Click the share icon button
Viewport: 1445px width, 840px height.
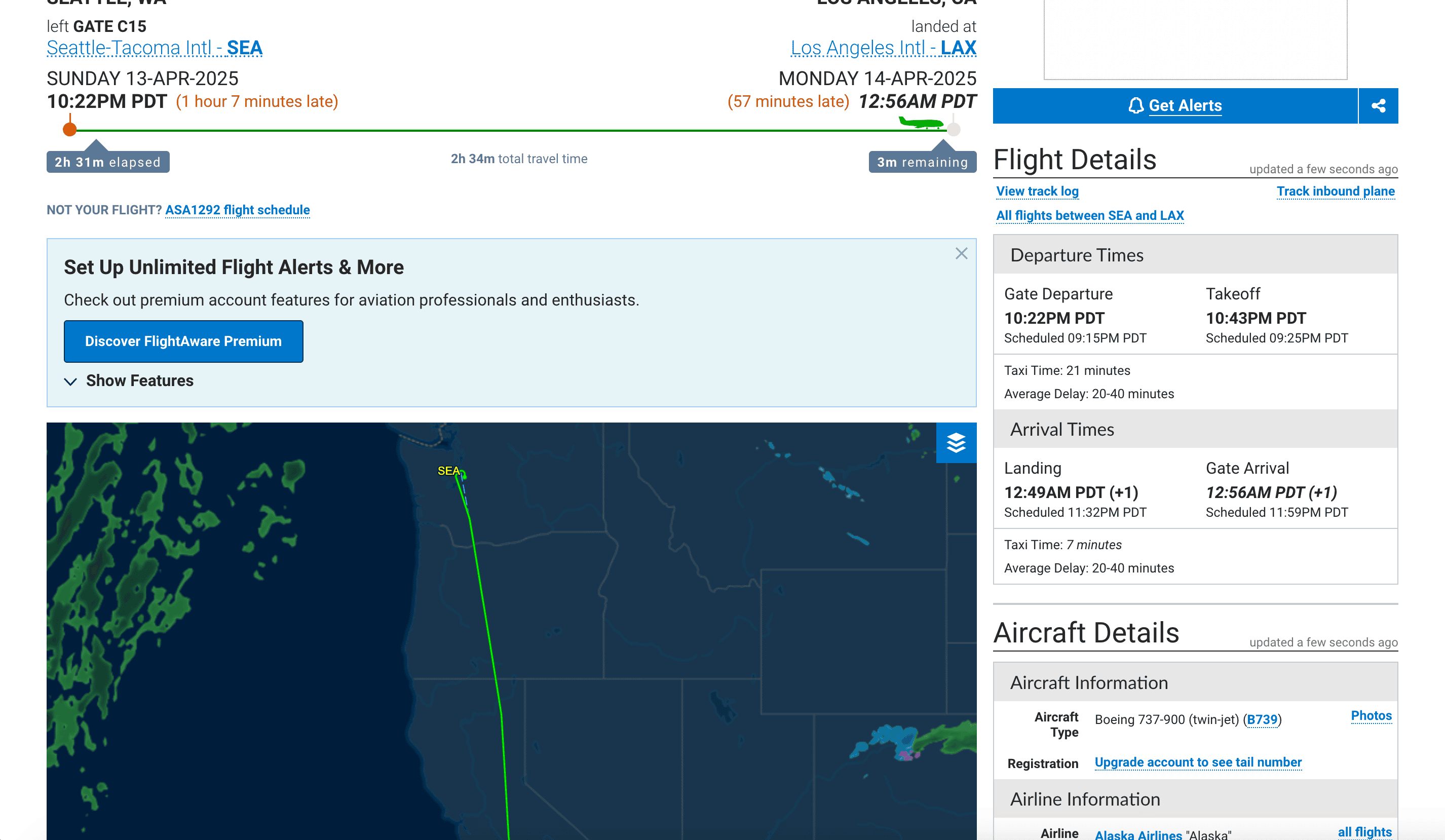click(x=1378, y=106)
